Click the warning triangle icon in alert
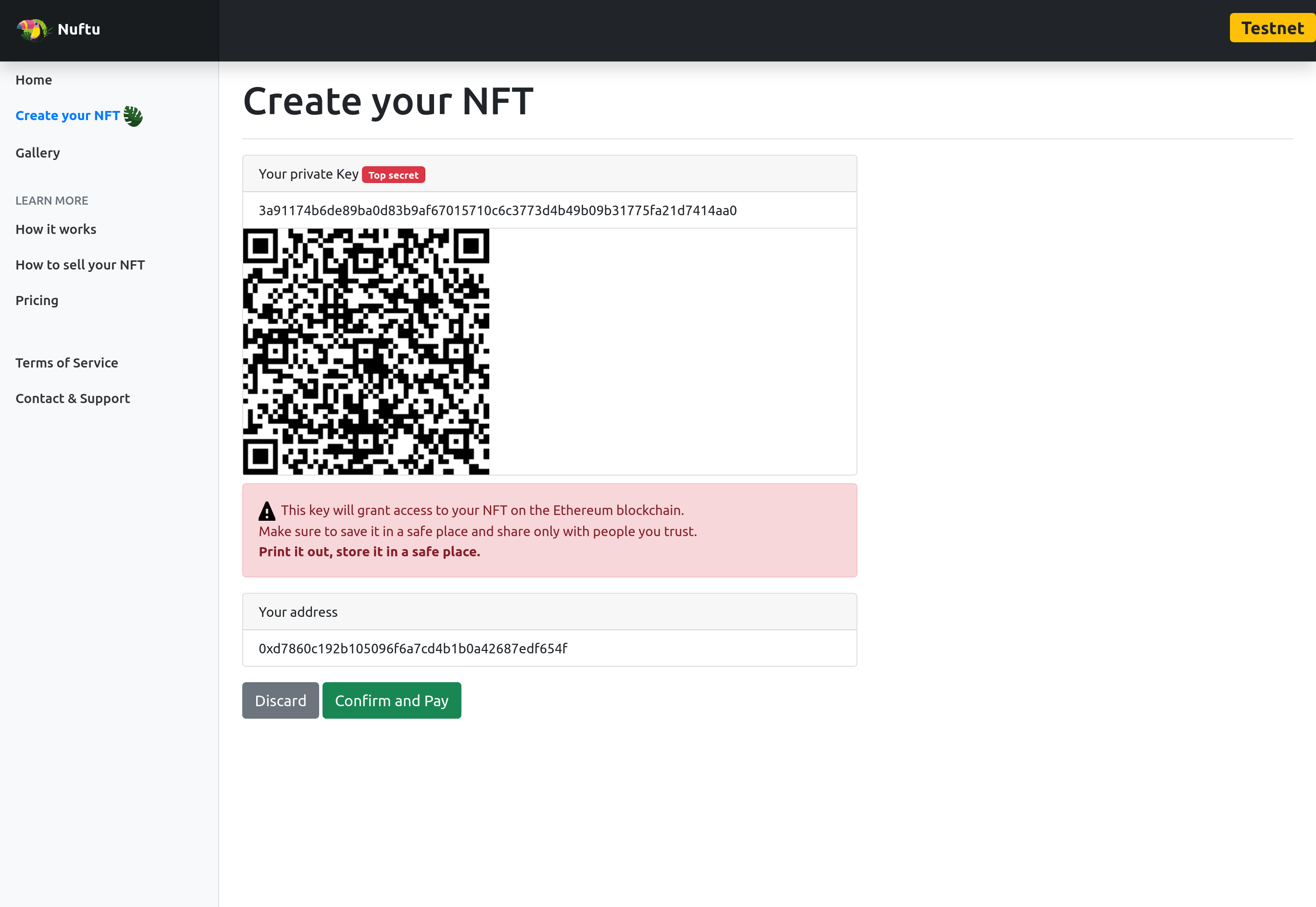 (x=267, y=511)
